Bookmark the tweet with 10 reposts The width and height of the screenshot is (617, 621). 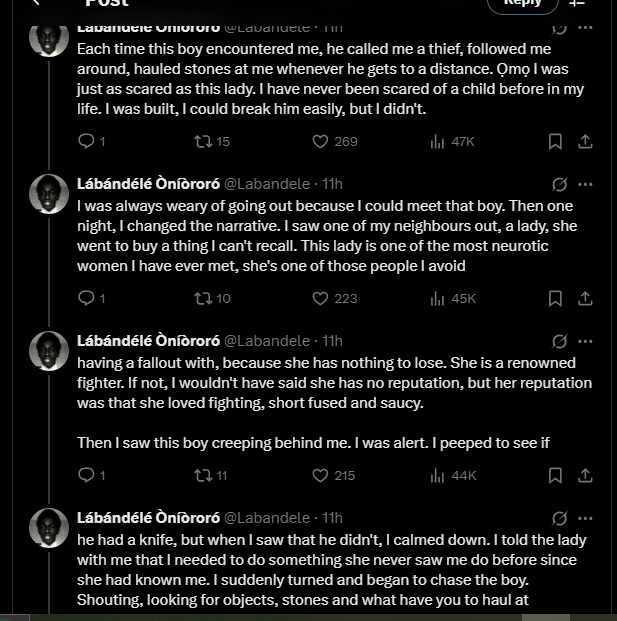[x=555, y=298]
